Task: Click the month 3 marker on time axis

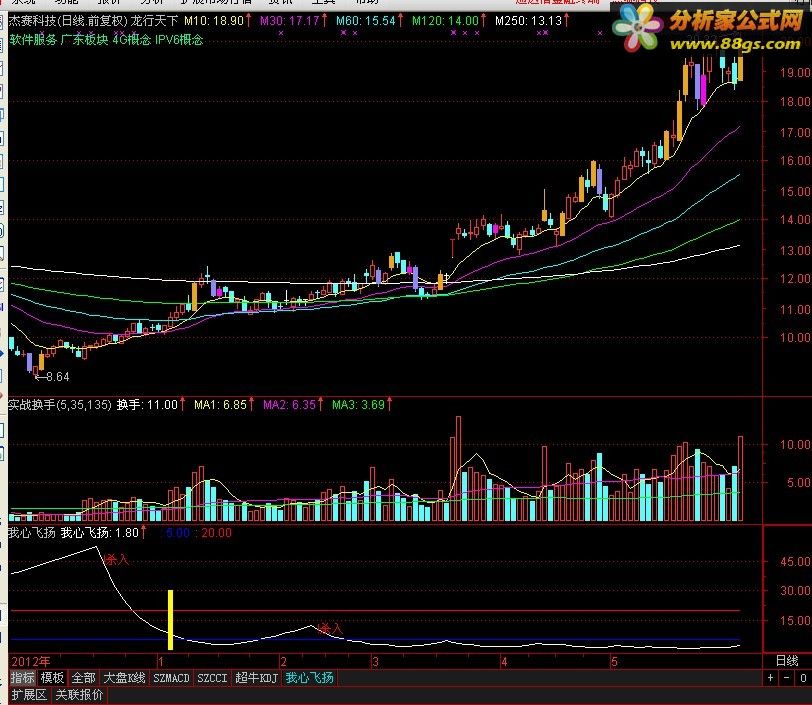Action: pyautogui.click(x=375, y=661)
